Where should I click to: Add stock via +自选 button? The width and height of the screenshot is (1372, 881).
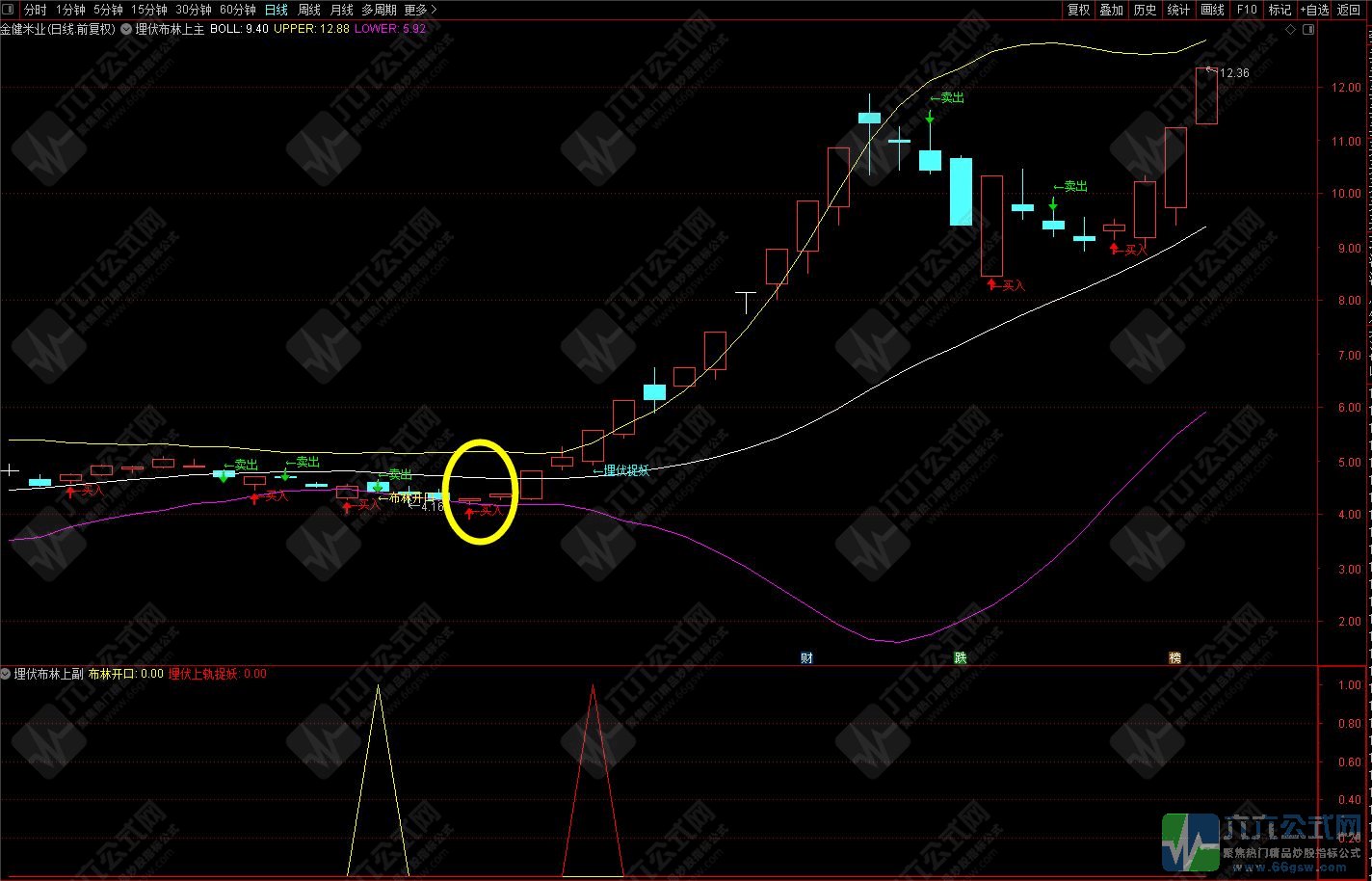(1314, 10)
